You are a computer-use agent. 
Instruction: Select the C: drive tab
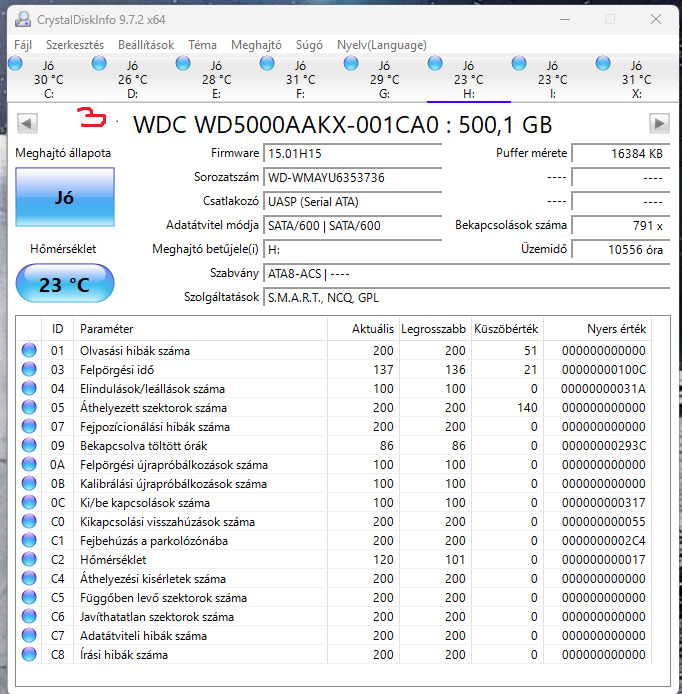tap(49, 79)
